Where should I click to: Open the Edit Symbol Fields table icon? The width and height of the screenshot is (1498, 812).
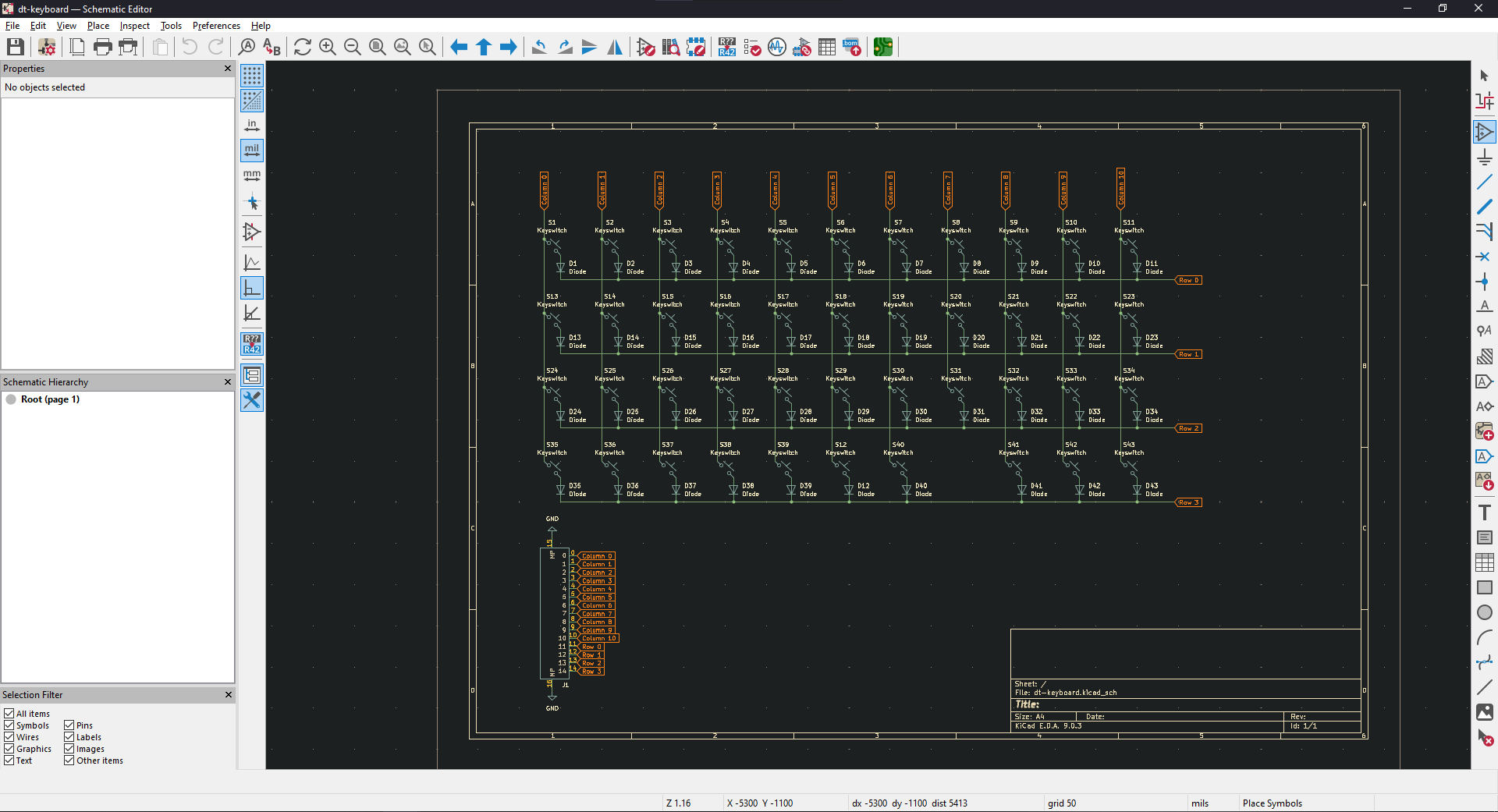[827, 47]
